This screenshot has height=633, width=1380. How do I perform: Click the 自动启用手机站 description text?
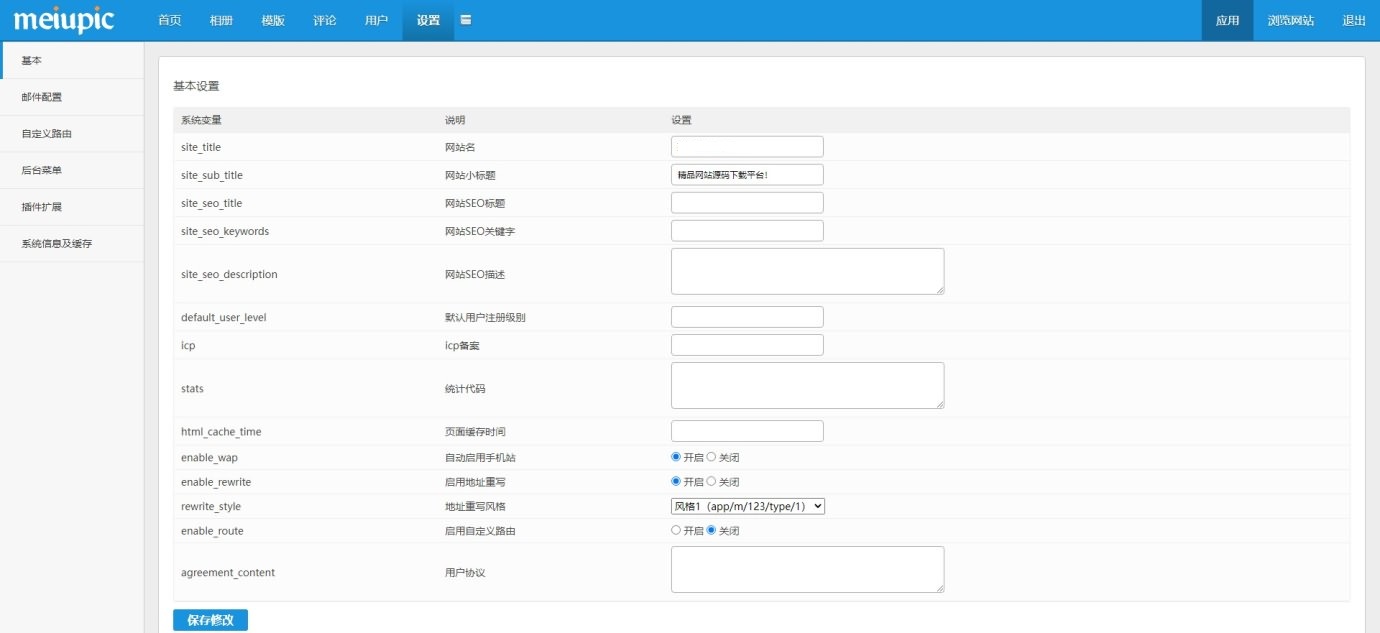tap(480, 457)
